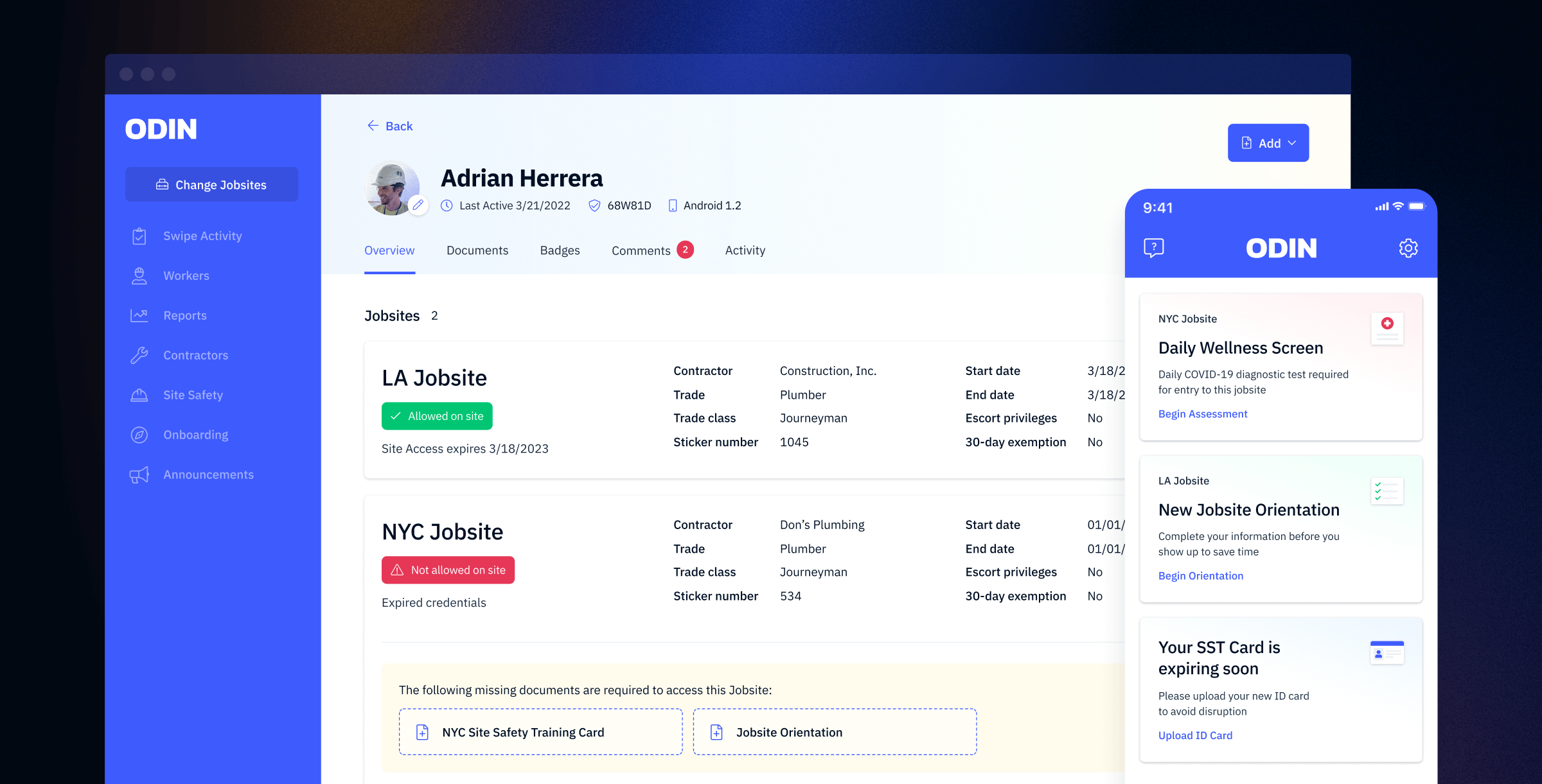The height and width of the screenshot is (784, 1542).
Task: Click the Contractors wrench icon
Action: pos(139,355)
